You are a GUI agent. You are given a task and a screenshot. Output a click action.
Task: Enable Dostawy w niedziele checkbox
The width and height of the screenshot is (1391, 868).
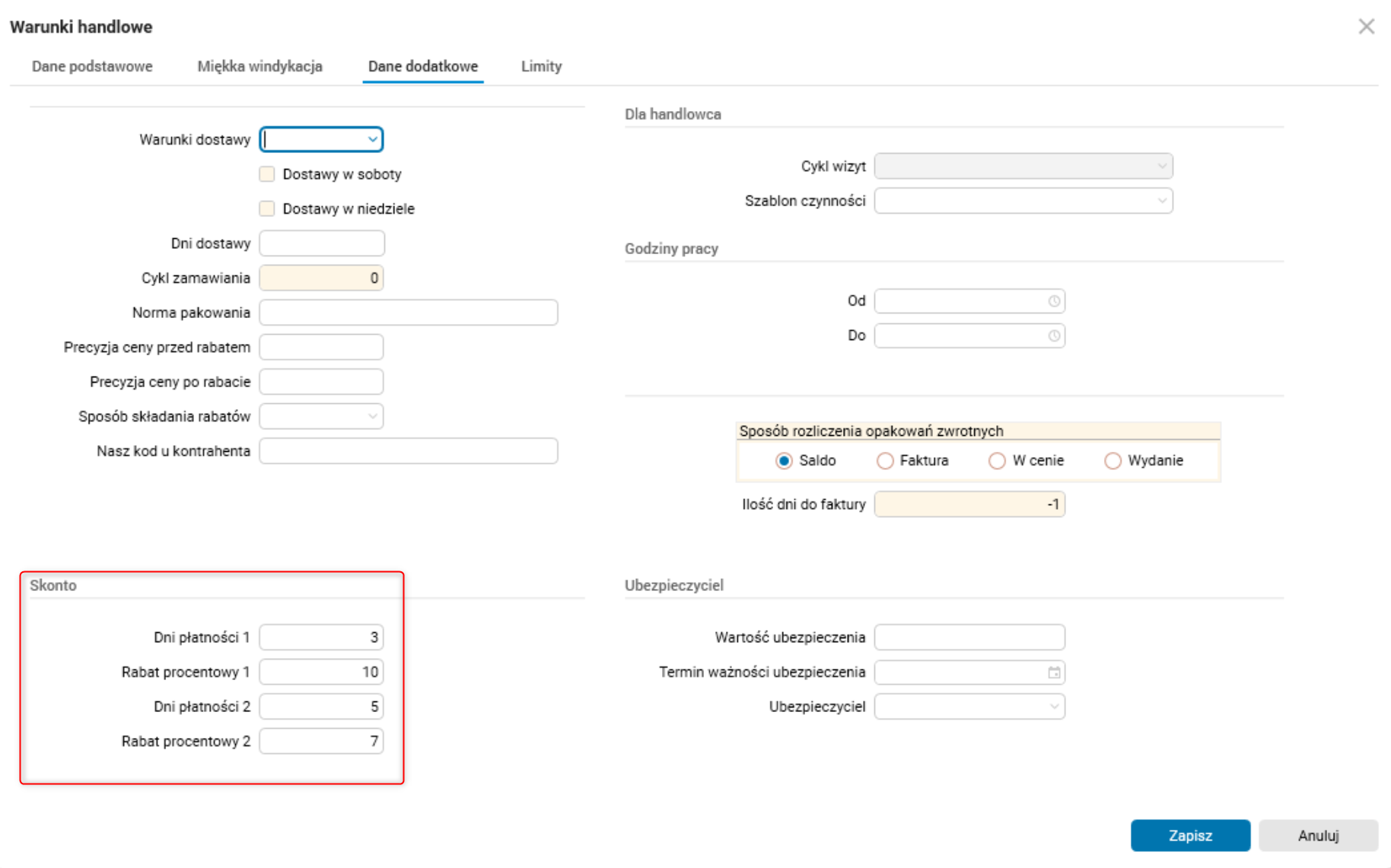click(x=267, y=208)
